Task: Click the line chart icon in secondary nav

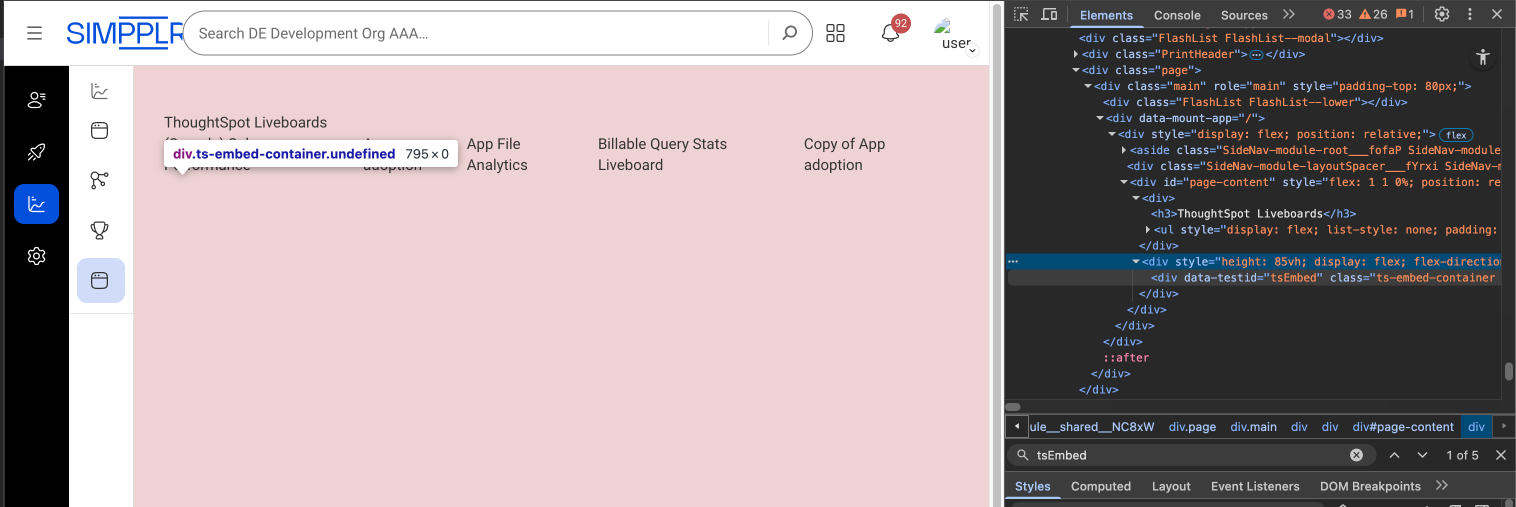Action: click(x=100, y=91)
